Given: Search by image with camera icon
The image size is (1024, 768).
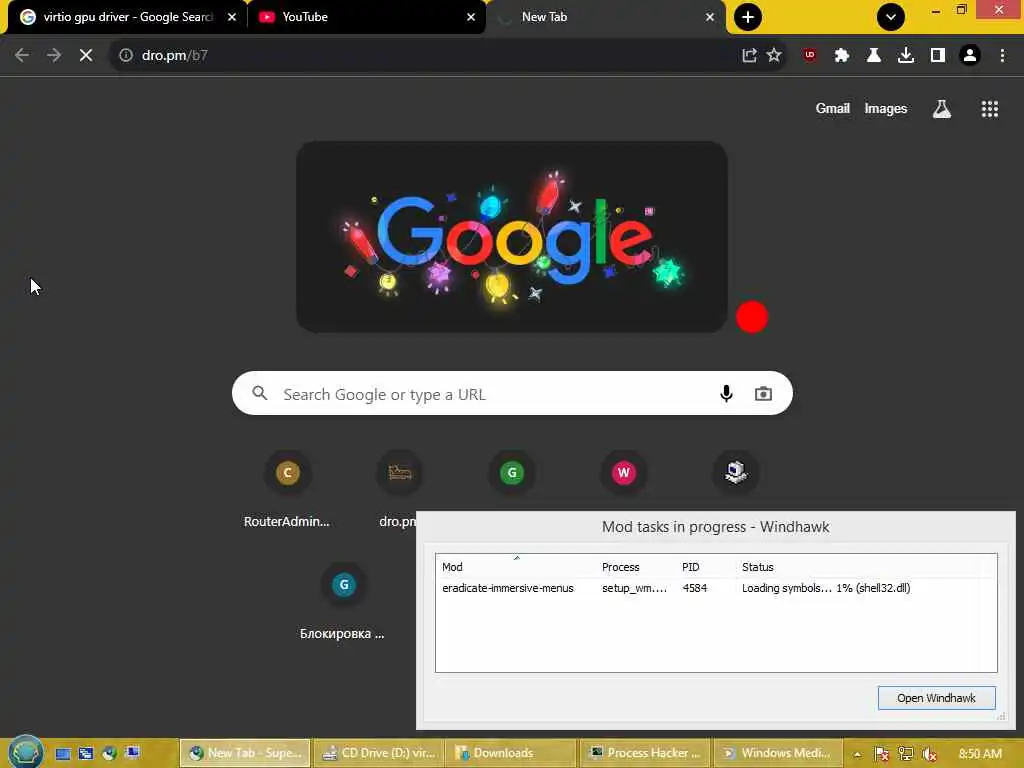Looking at the screenshot, I should pyautogui.click(x=763, y=394).
